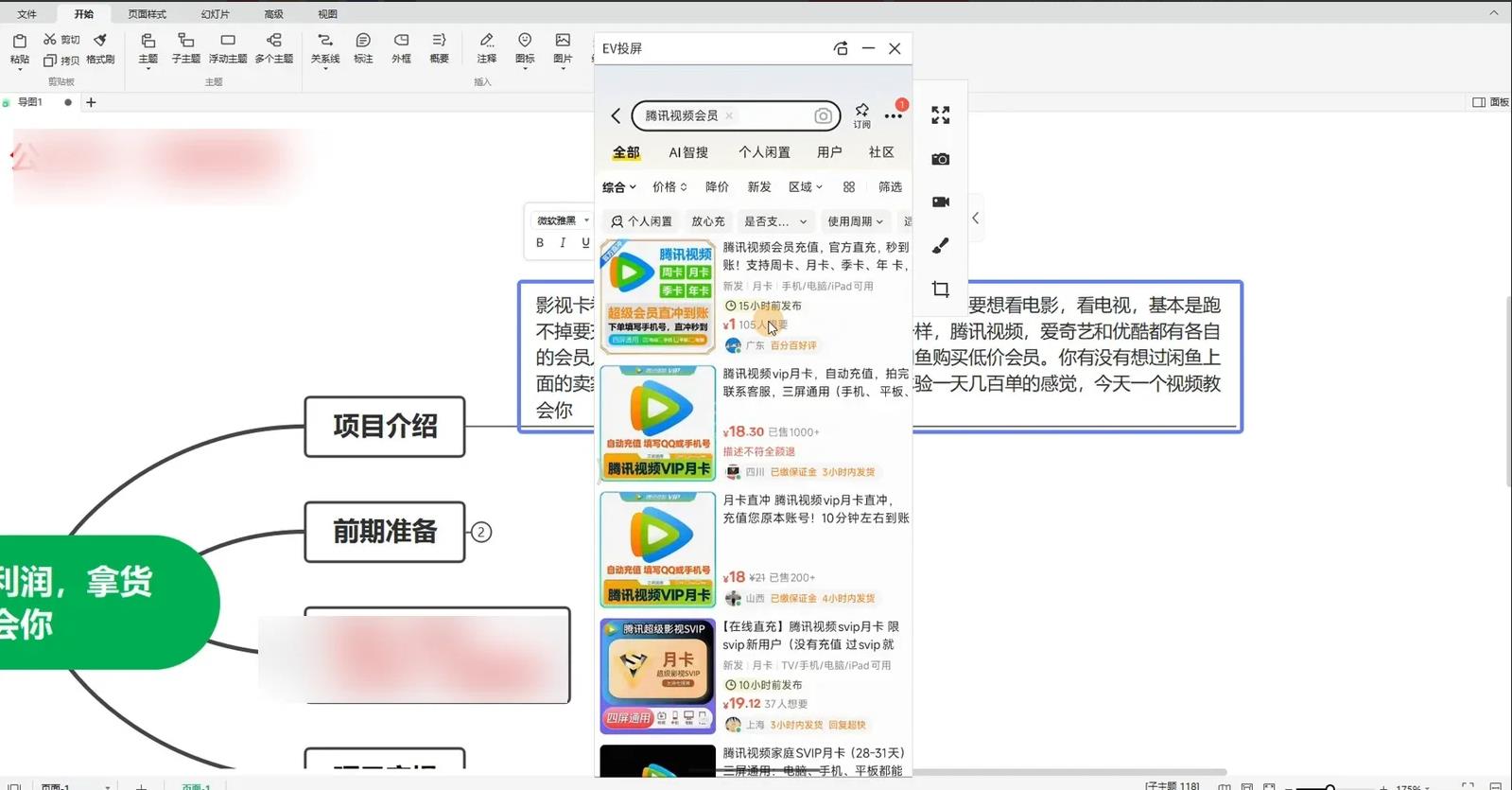Go back with the left arrow in Xianyu search
Image resolution: width=1512 pixels, height=790 pixels.
click(616, 115)
